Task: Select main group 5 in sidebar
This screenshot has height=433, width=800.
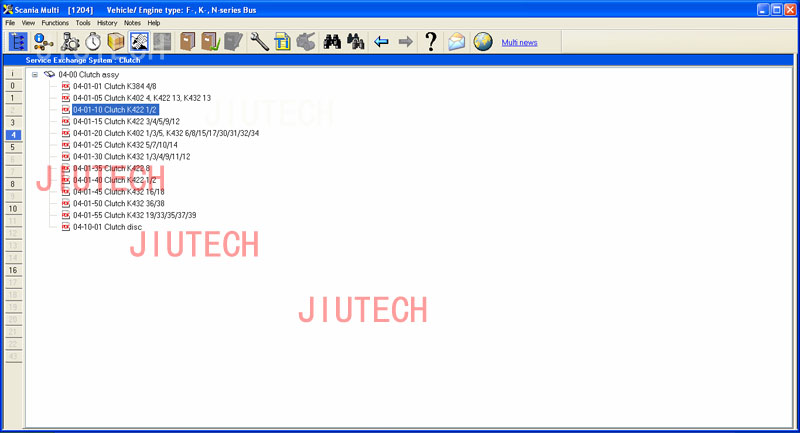Action: pyautogui.click(x=13, y=147)
